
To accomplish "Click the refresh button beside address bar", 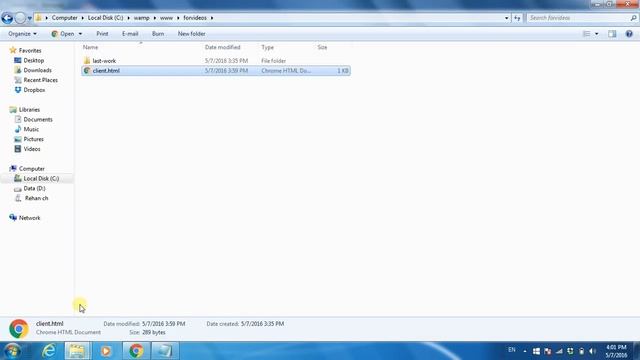I will pos(517,18).
